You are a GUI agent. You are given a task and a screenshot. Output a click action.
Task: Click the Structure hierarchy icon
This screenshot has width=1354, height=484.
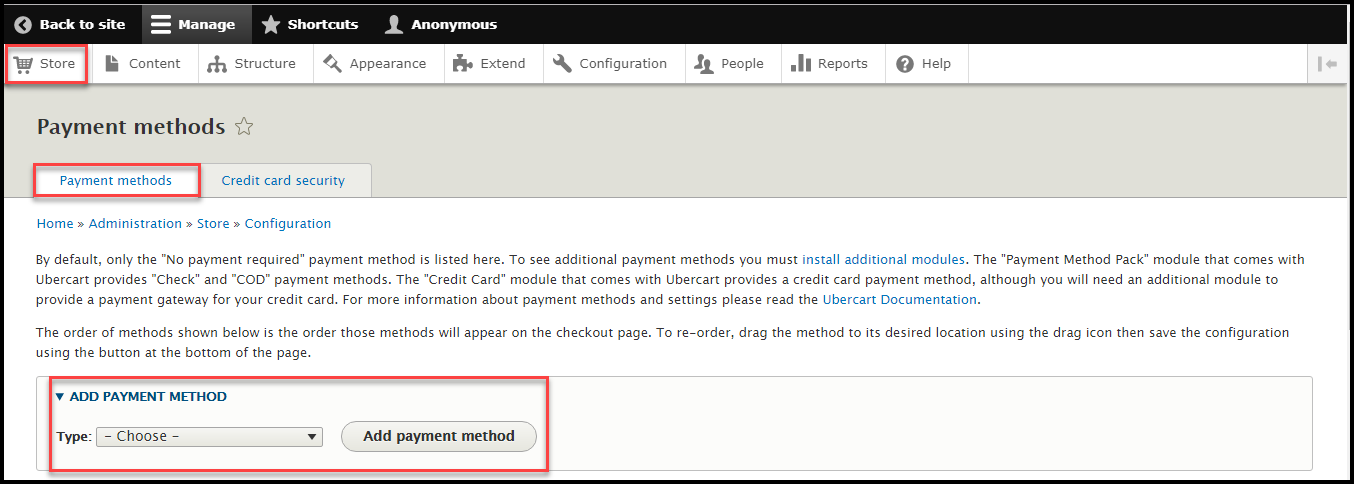click(x=217, y=64)
